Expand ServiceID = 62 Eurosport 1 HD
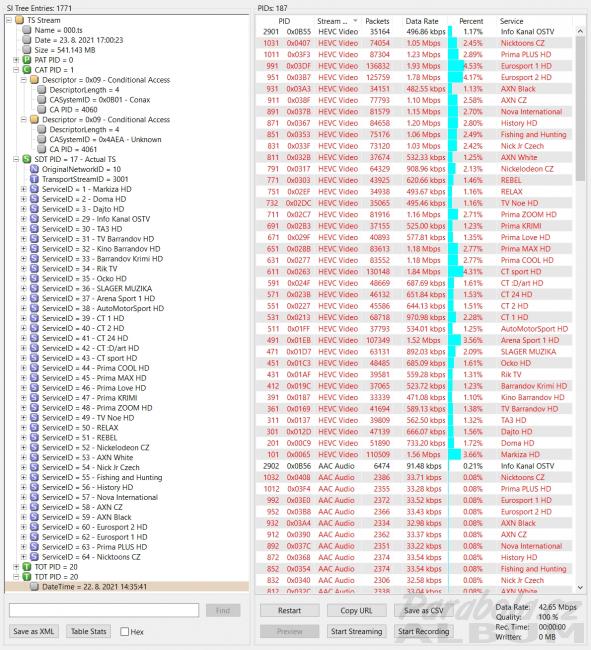 coord(24,537)
